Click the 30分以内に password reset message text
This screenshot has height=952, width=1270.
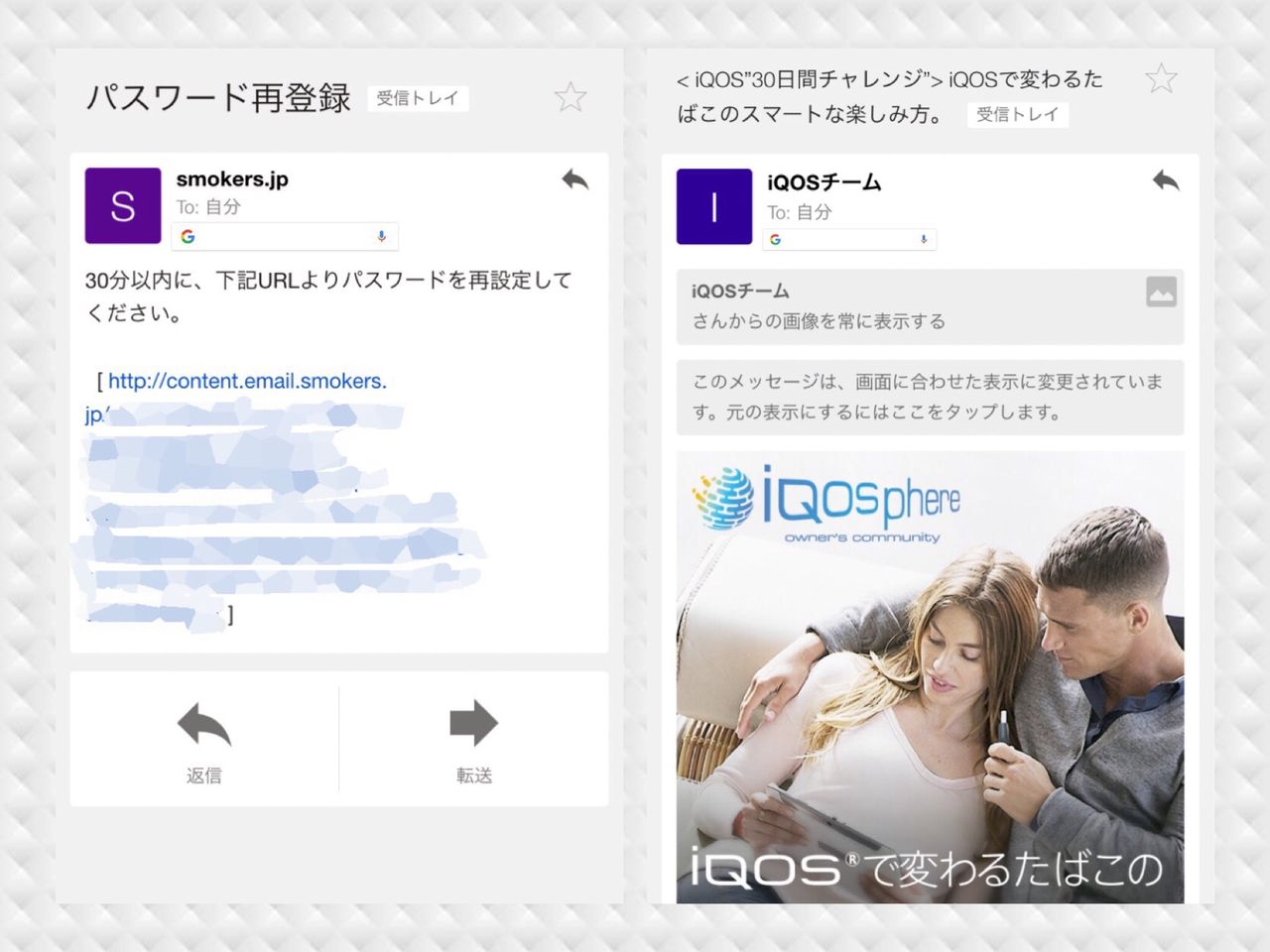tap(328, 296)
